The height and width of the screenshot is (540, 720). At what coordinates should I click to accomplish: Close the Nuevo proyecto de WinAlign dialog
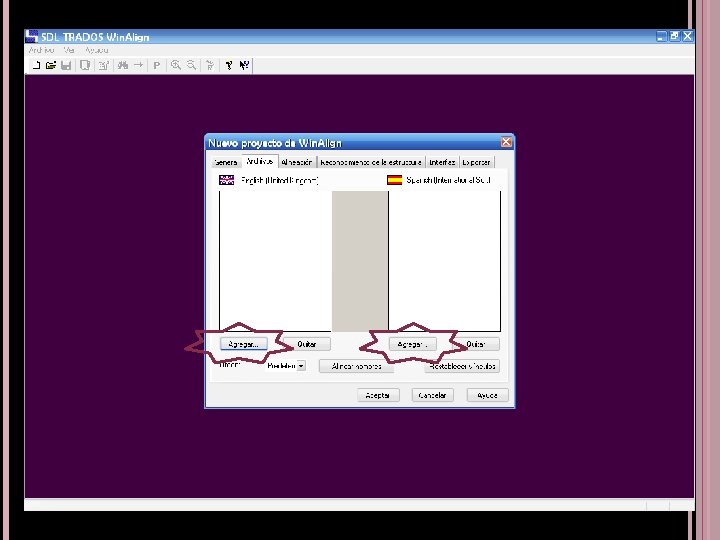tap(506, 142)
